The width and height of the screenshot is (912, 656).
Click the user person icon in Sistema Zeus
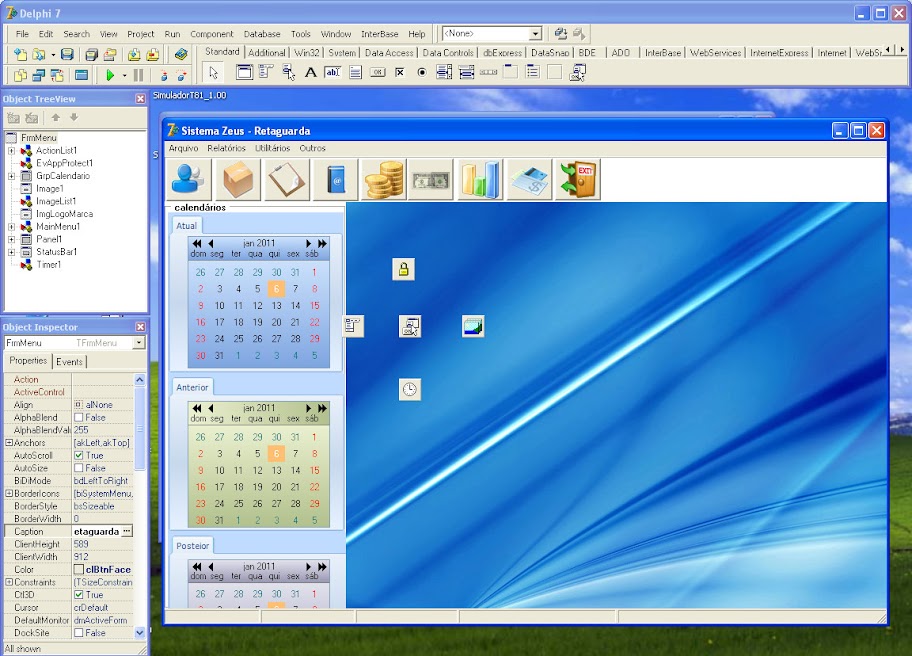[x=188, y=179]
